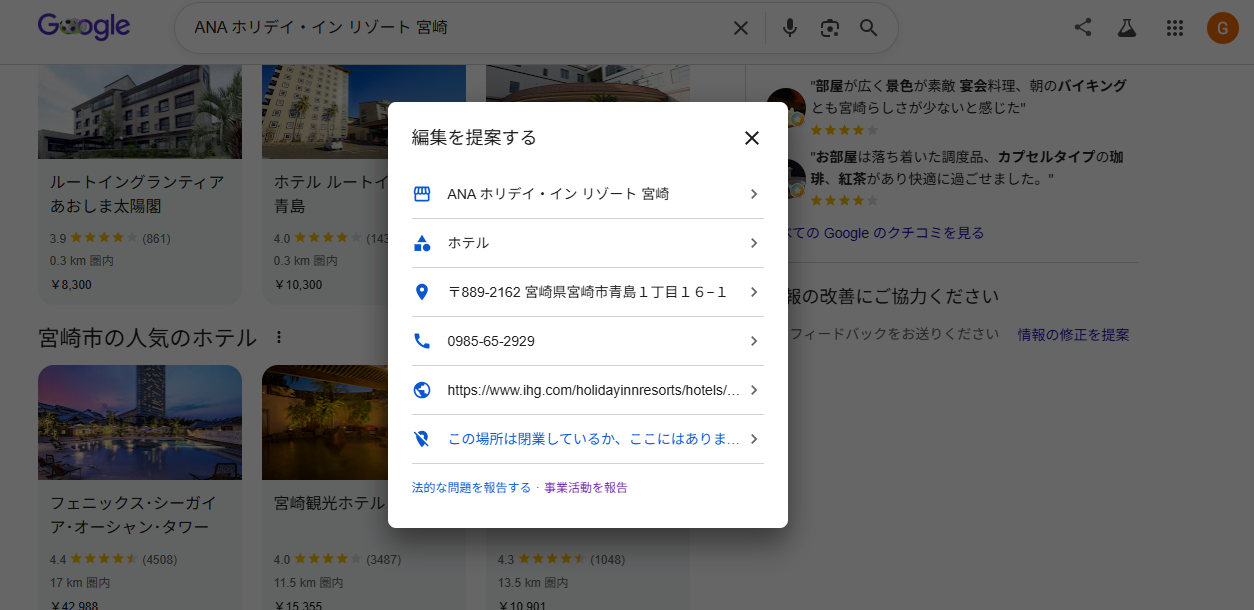Click 法的な問題を報告する link
1254x610 pixels.
click(x=471, y=488)
